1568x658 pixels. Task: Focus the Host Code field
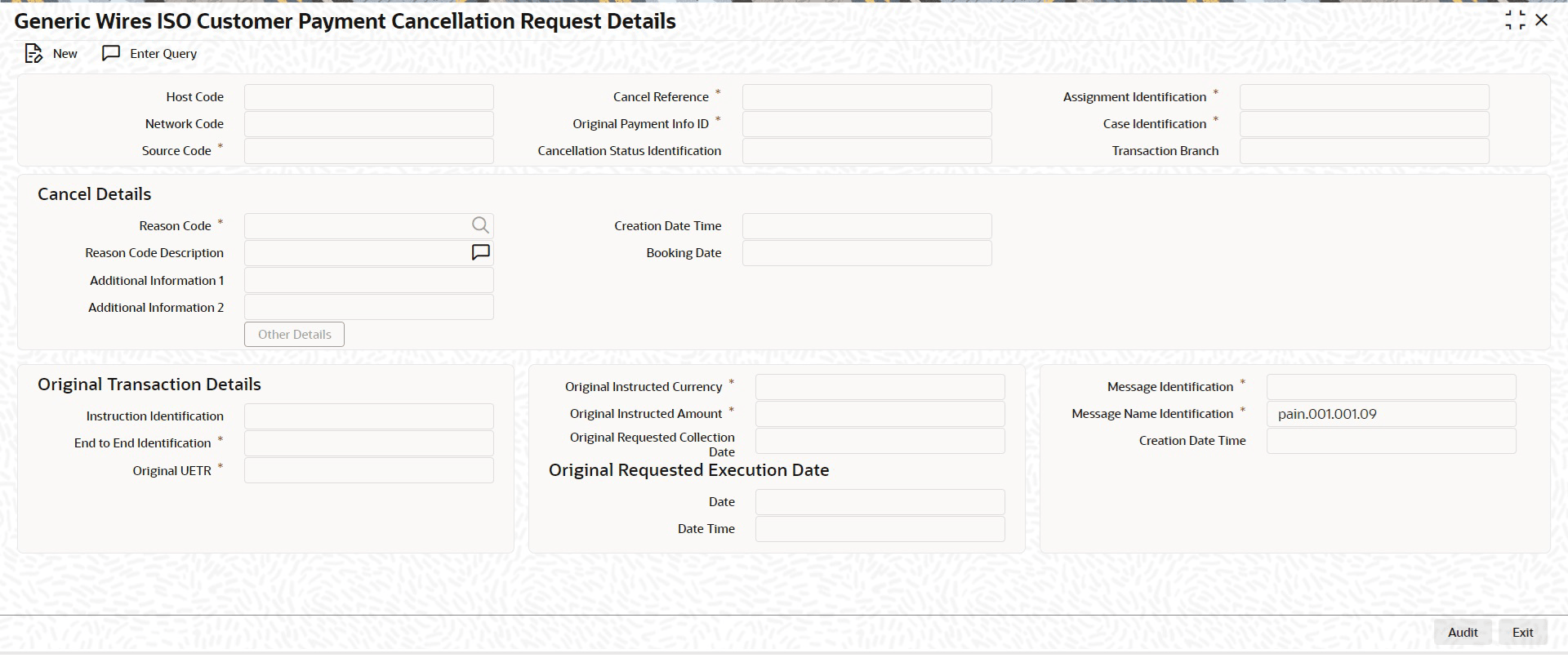(x=369, y=97)
